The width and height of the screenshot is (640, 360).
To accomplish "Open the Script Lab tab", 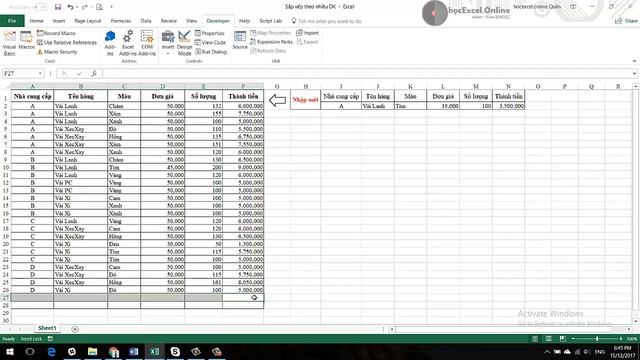I will click(271, 21).
